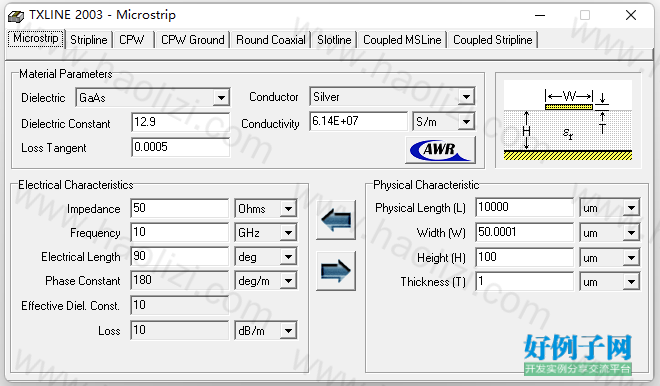
Task: Click the Conductivity field 6.14E+07
Action: (358, 121)
